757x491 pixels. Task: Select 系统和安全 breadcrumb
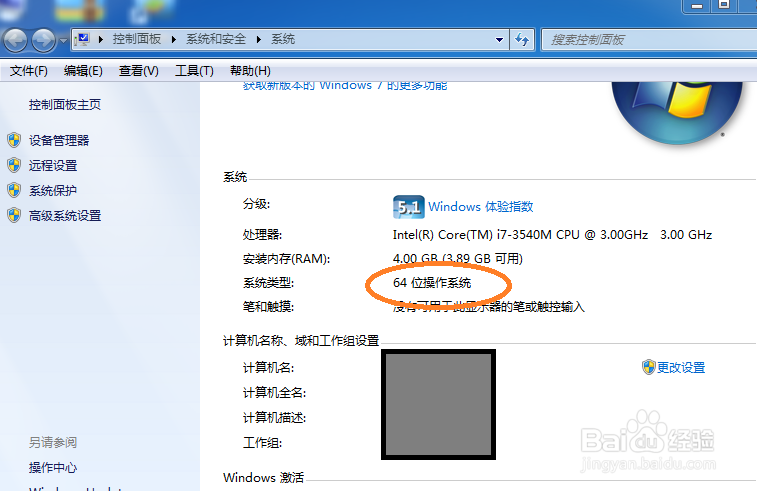pyautogui.click(x=216, y=39)
